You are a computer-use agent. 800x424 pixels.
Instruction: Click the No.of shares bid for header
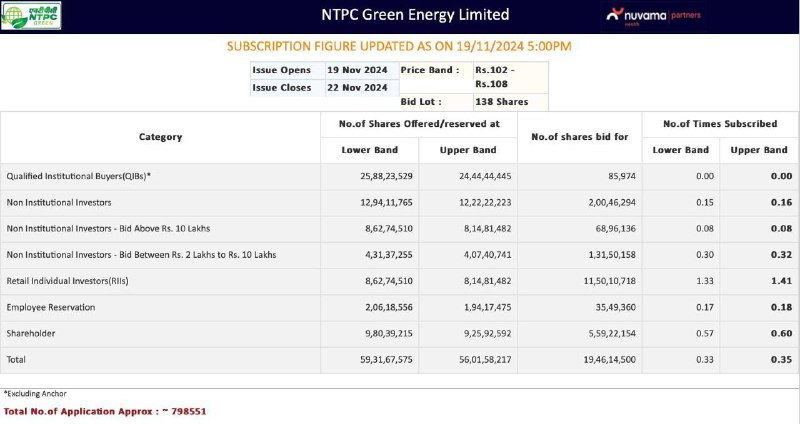tap(580, 137)
